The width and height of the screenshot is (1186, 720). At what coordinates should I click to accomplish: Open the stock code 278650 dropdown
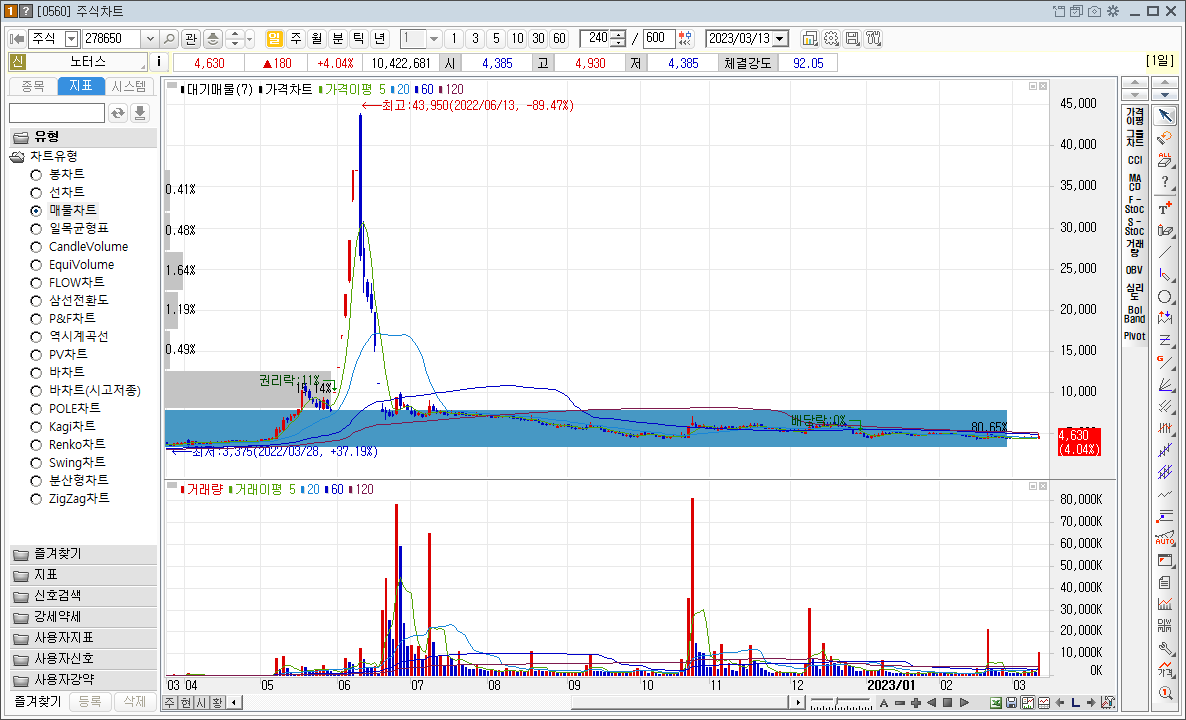[x=150, y=39]
